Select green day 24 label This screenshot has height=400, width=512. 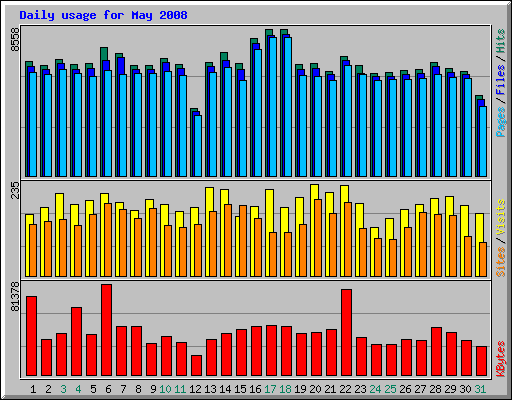pos(375,389)
